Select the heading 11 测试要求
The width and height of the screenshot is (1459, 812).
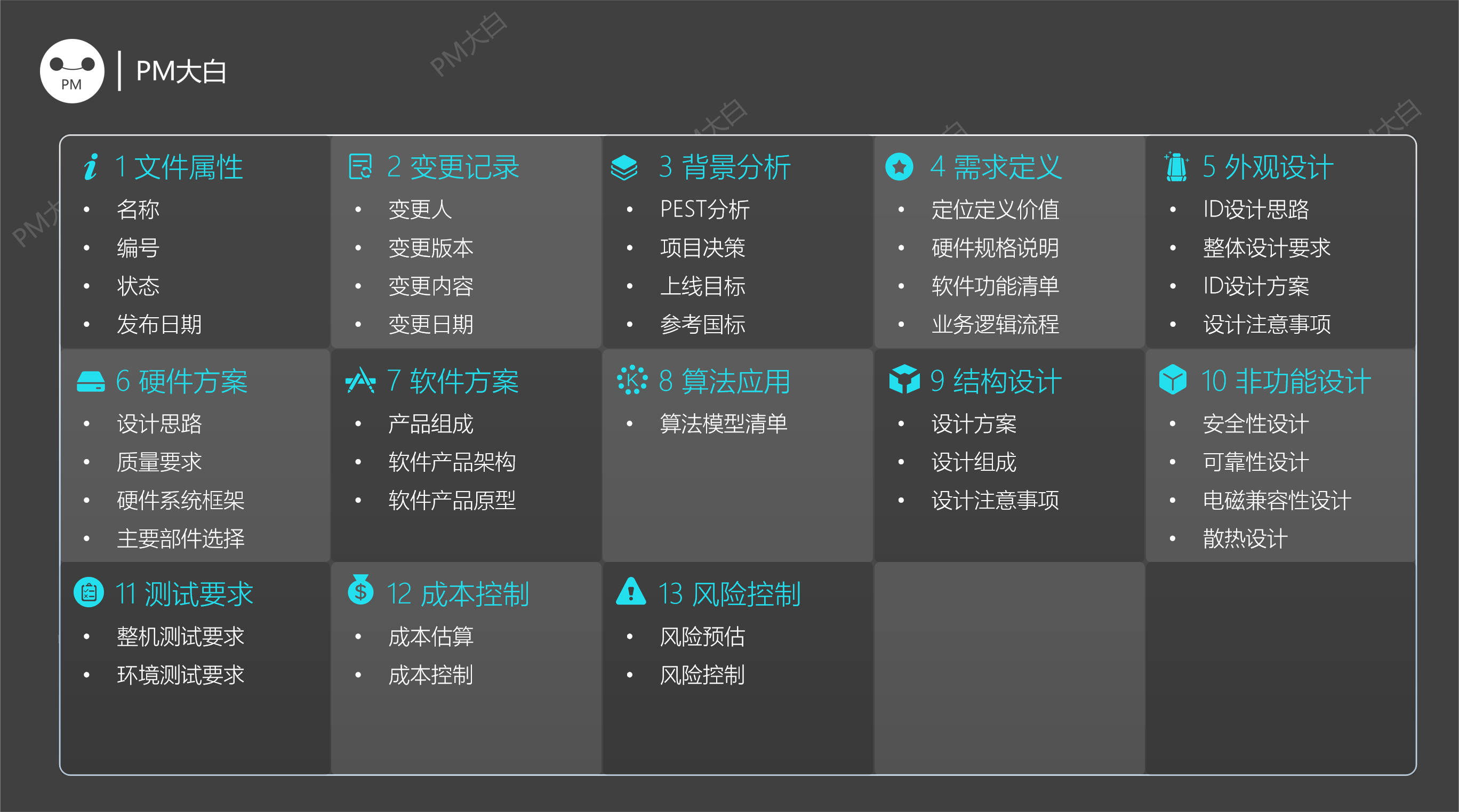tap(184, 594)
